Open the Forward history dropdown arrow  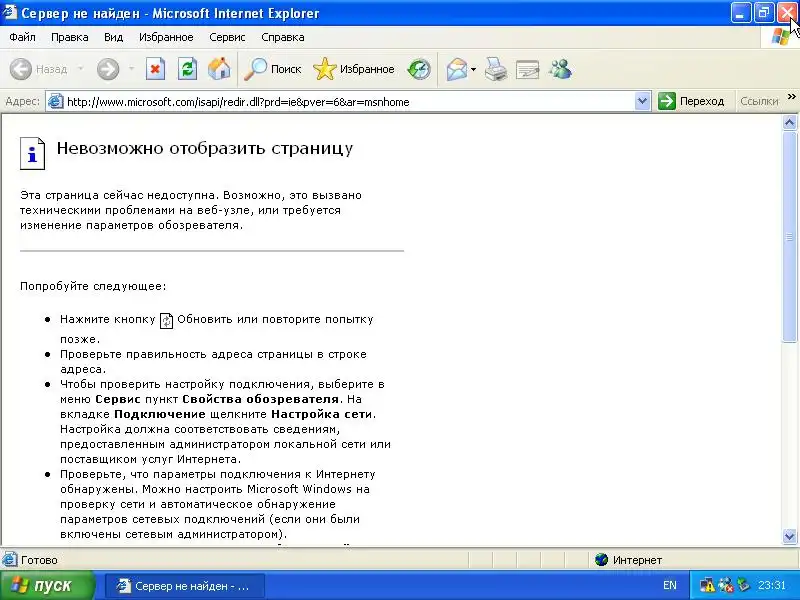tap(131, 68)
